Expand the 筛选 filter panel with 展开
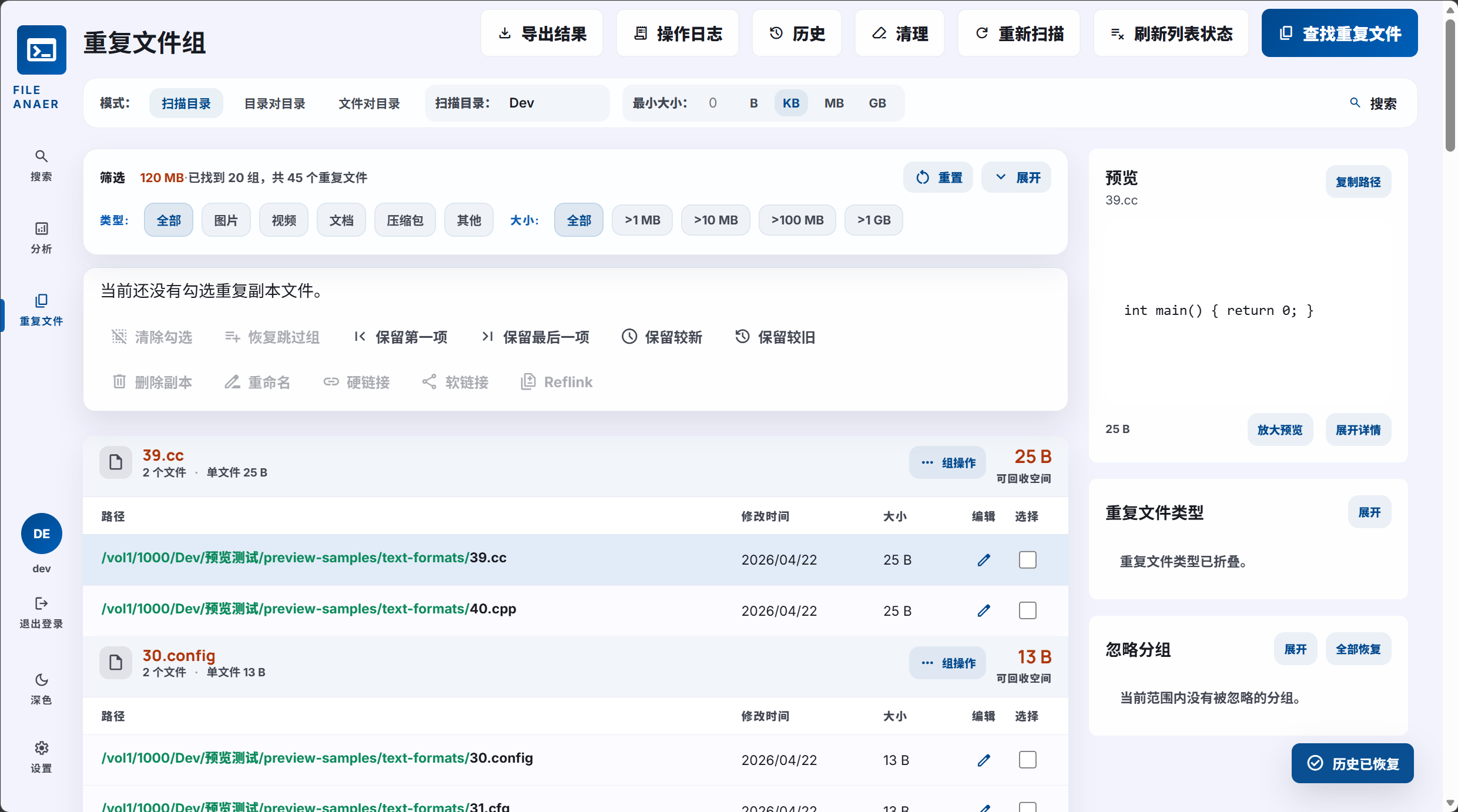Screen dimensions: 1458x812 pos(1017,177)
